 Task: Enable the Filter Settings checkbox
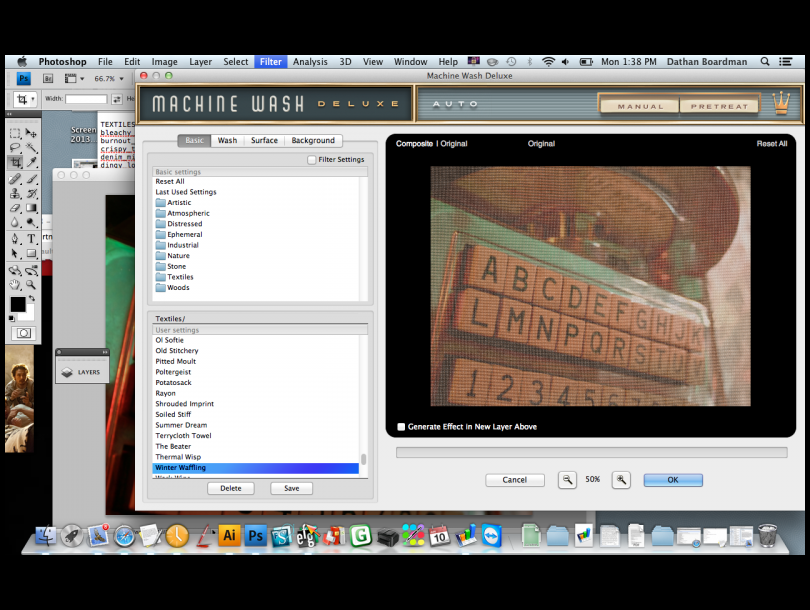(x=311, y=160)
